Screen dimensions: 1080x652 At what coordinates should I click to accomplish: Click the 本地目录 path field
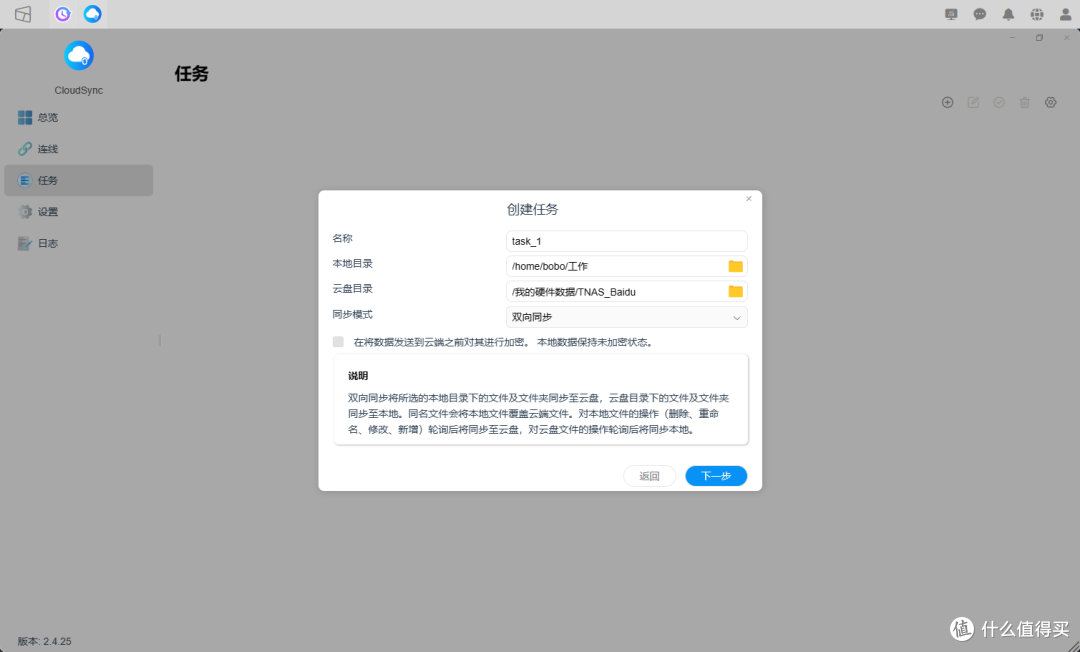(x=627, y=266)
